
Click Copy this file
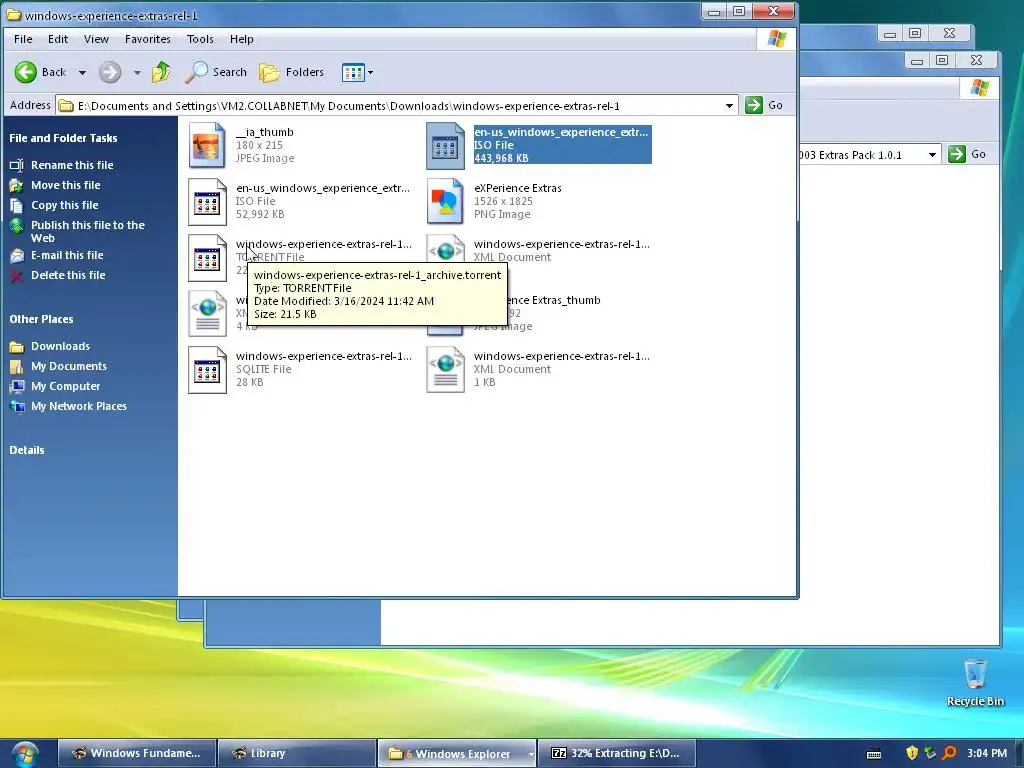pos(65,205)
